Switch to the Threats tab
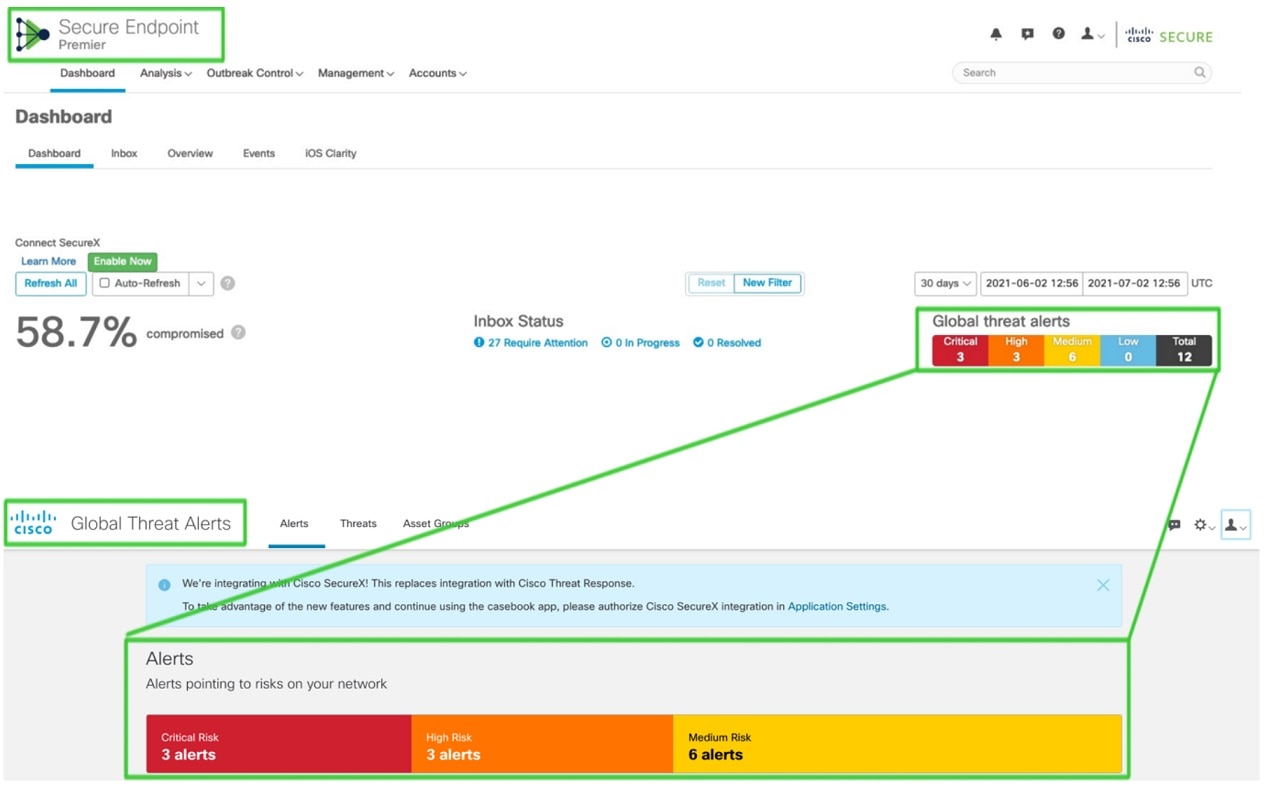Viewport: 1267px width, 787px height. click(358, 523)
